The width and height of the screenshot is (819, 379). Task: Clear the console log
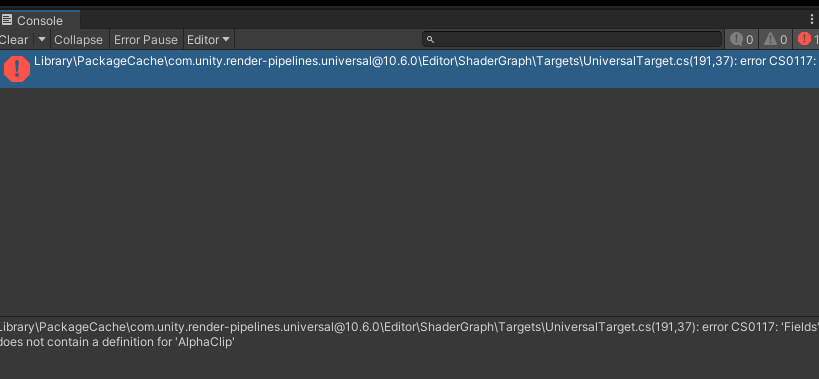tap(15, 40)
